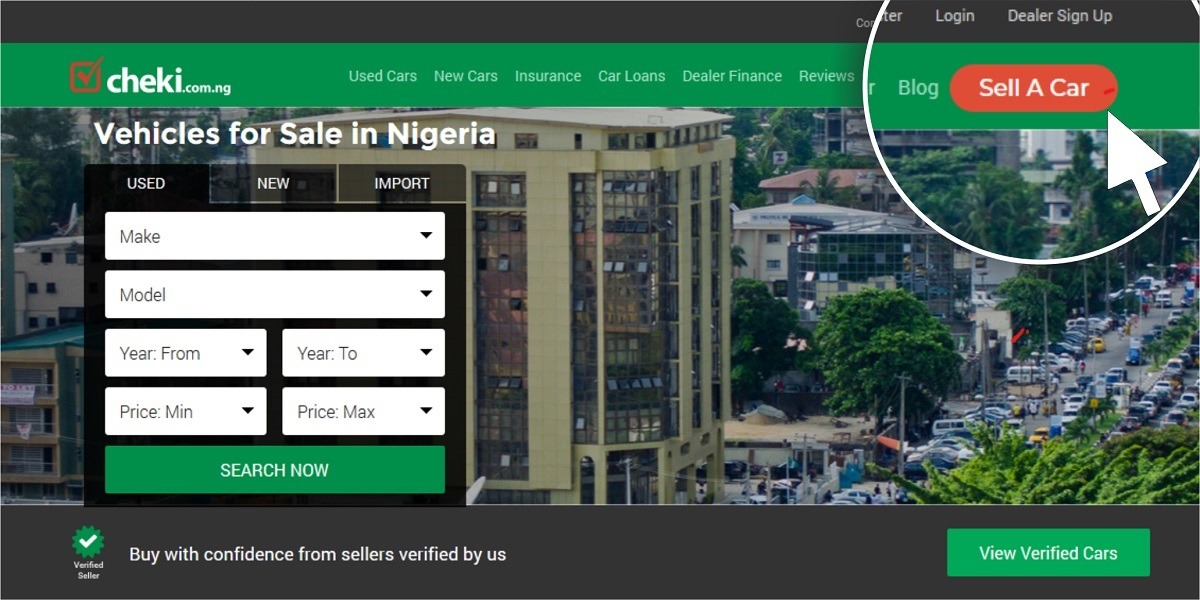
Task: Choose the Year: To dropdown
Action: (x=364, y=353)
